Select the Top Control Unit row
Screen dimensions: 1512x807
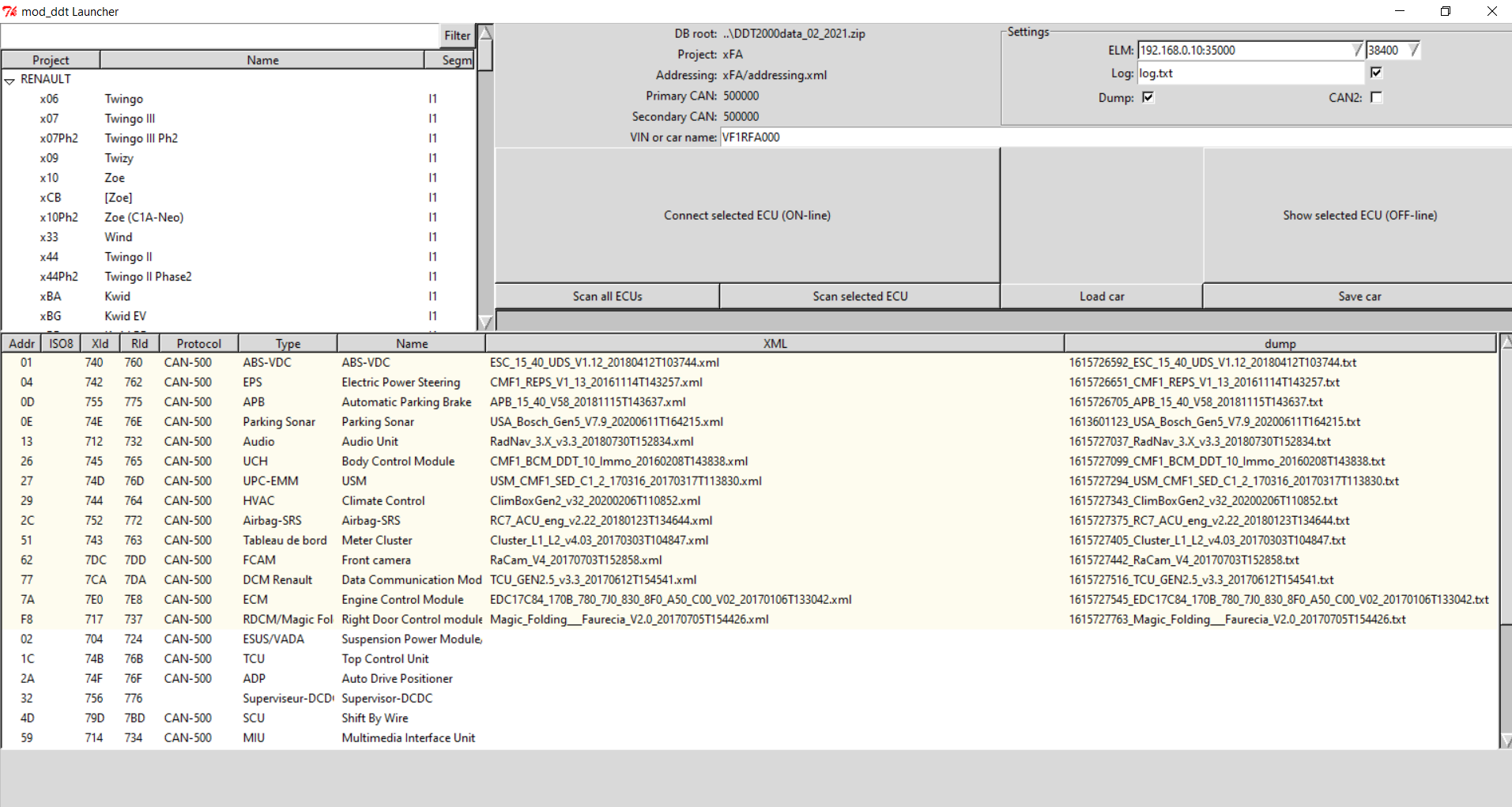pos(749,659)
